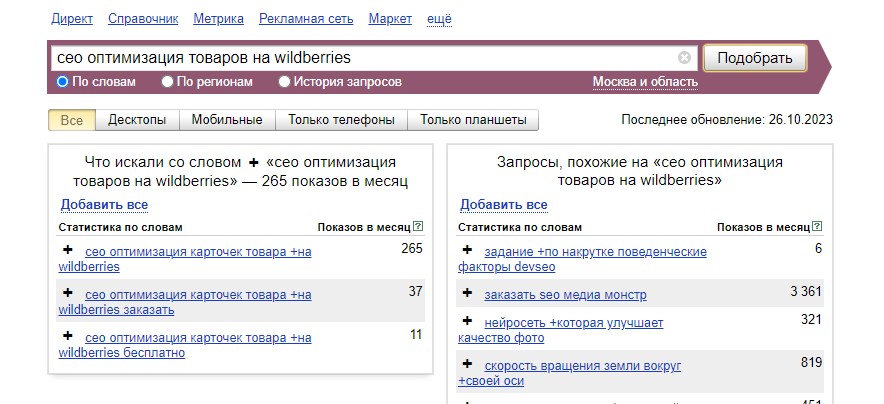Open the help icon beside the right 'Показов в месяц'
884x404 pixels.
tap(818, 227)
